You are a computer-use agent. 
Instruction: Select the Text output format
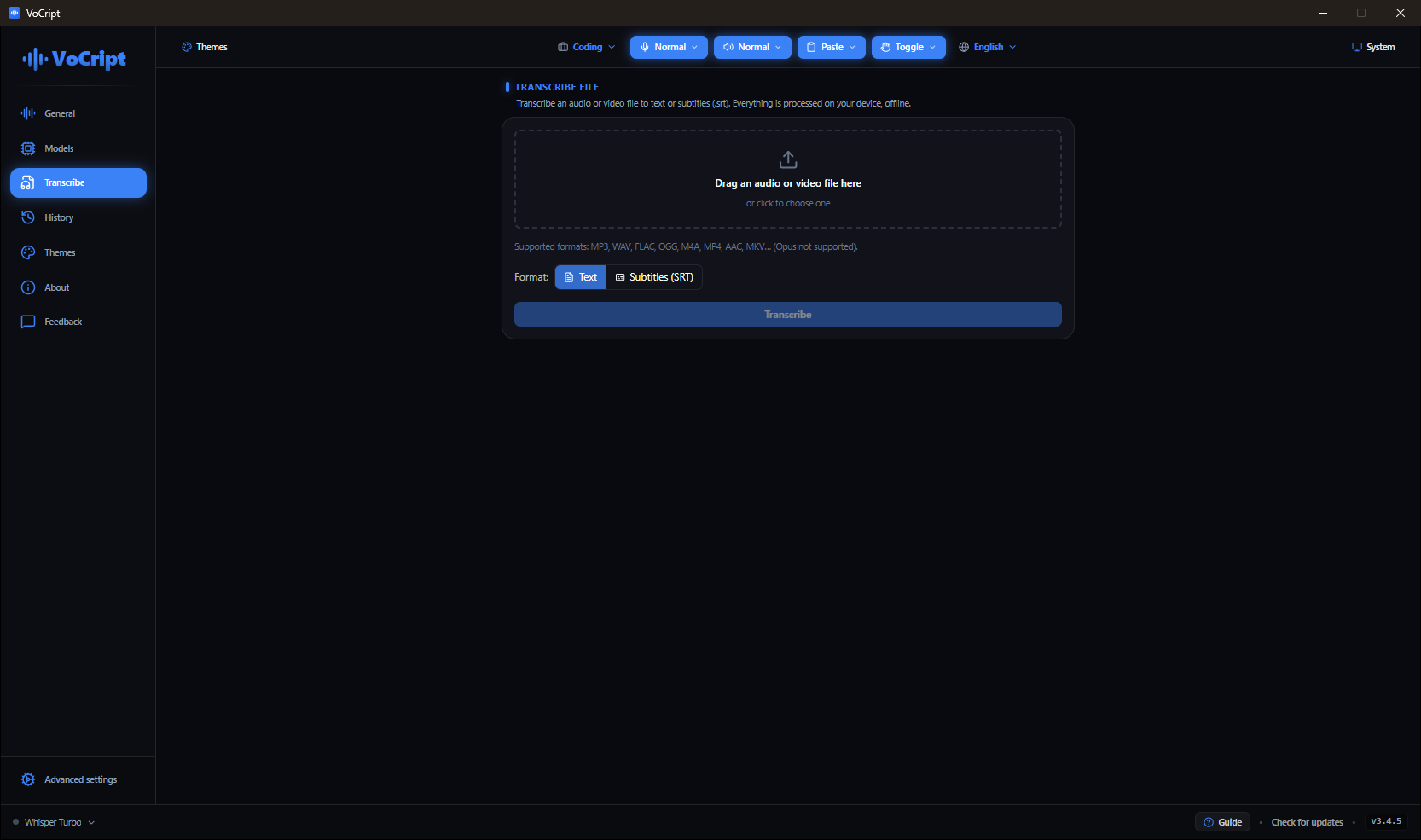click(580, 277)
